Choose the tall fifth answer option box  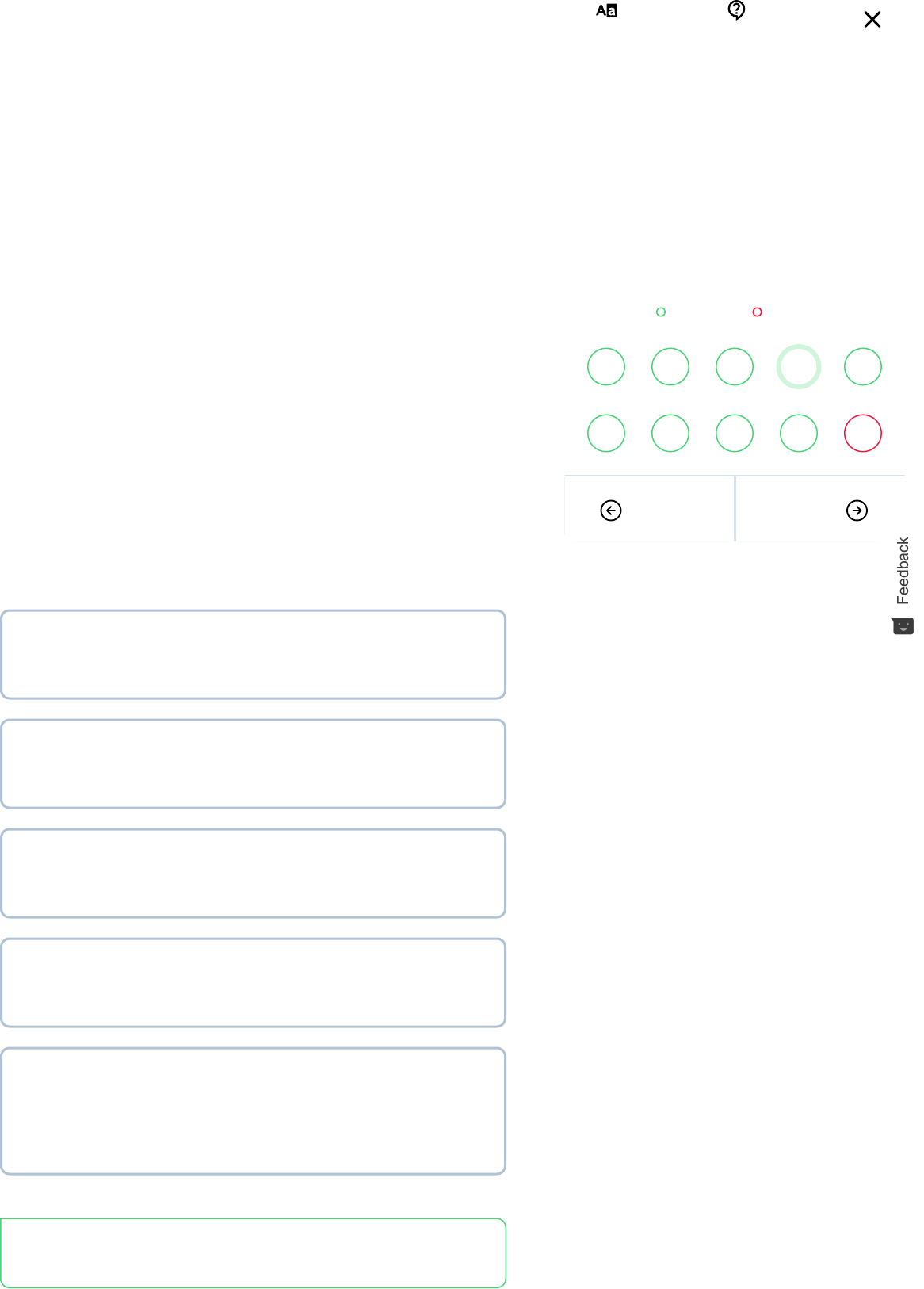pos(253,1111)
